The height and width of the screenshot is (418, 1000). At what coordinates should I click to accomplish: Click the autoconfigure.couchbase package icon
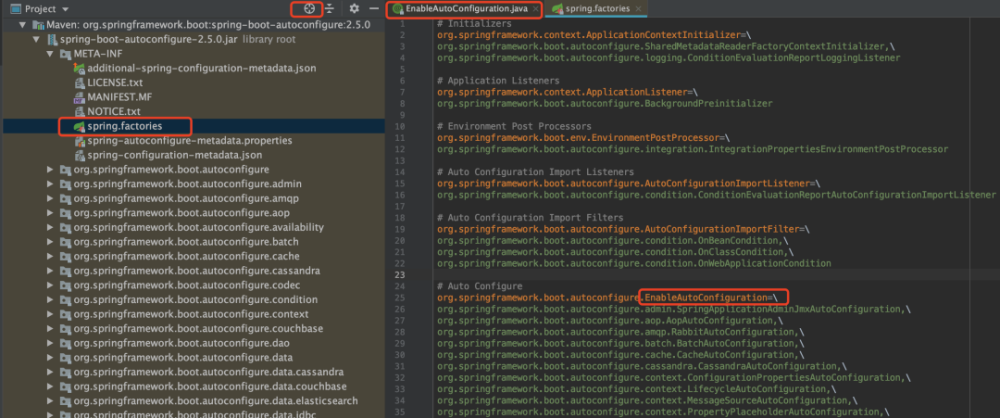[x=65, y=329]
